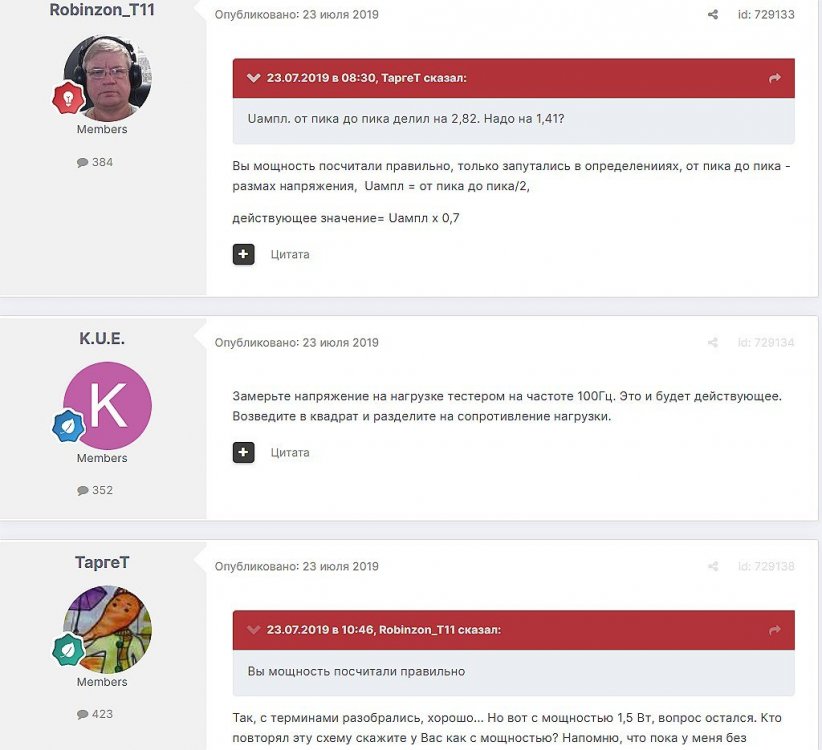Open ТаргеТ username profile link
The image size is (822, 750).
(102, 562)
